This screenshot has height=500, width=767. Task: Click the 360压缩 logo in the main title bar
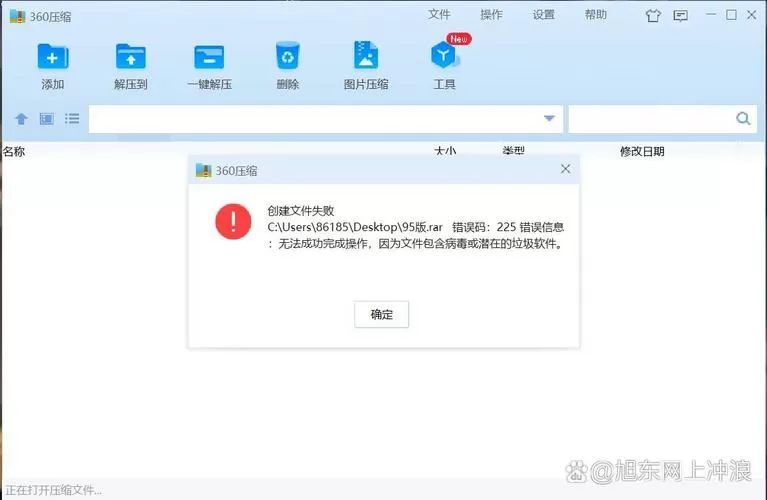coord(17,16)
